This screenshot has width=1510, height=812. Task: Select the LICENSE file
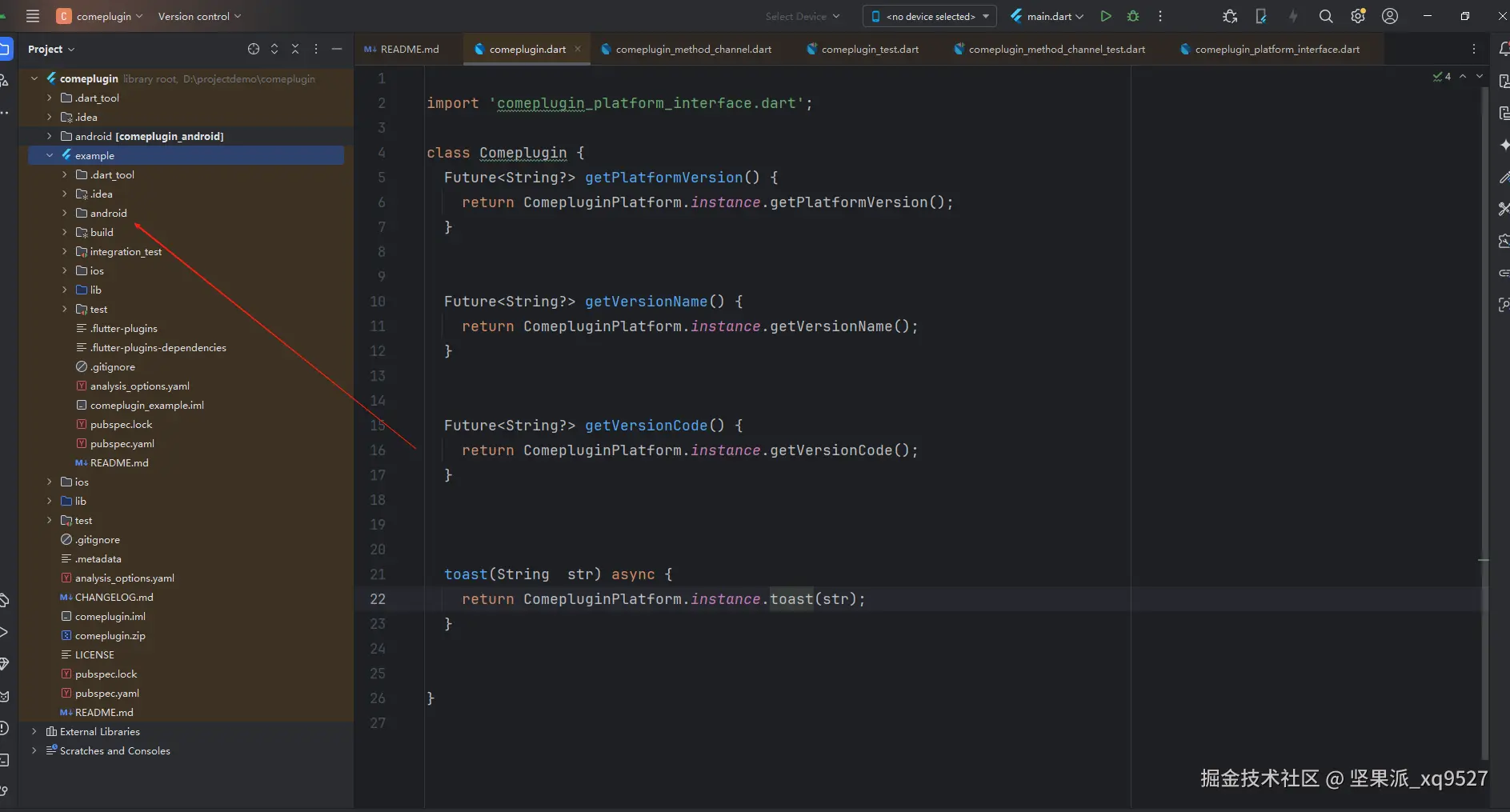coord(94,654)
